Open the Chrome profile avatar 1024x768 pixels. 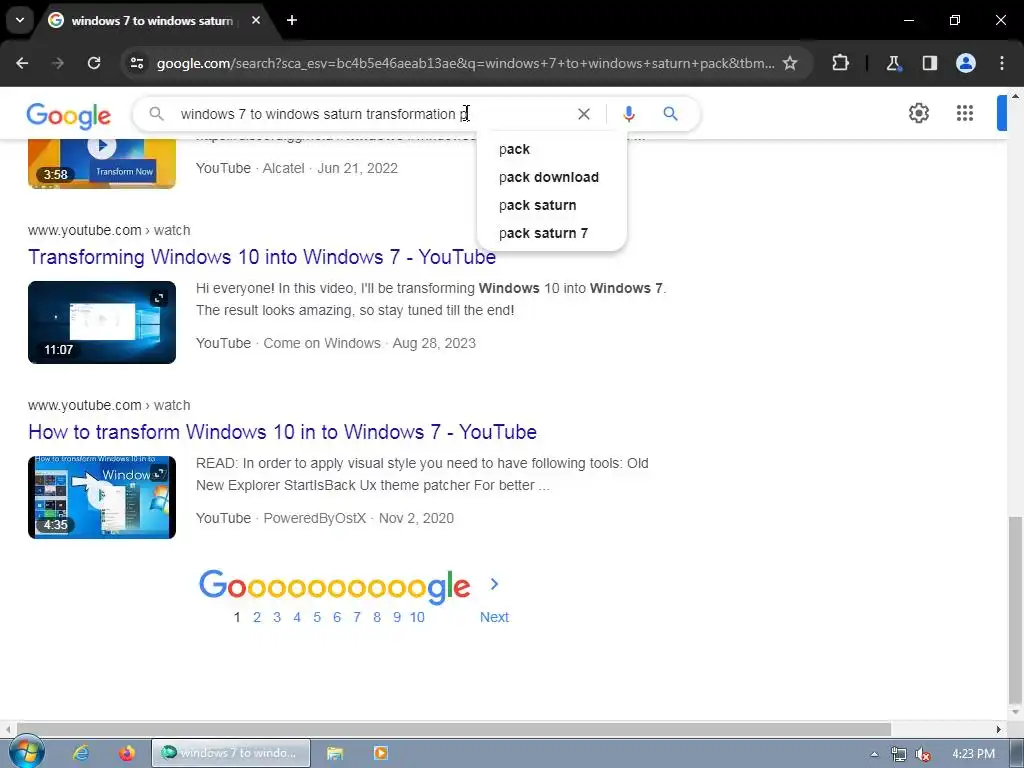966,63
